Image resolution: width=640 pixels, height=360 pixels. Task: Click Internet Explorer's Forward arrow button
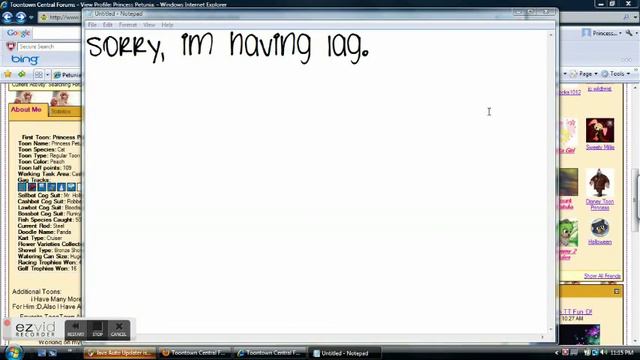21,17
